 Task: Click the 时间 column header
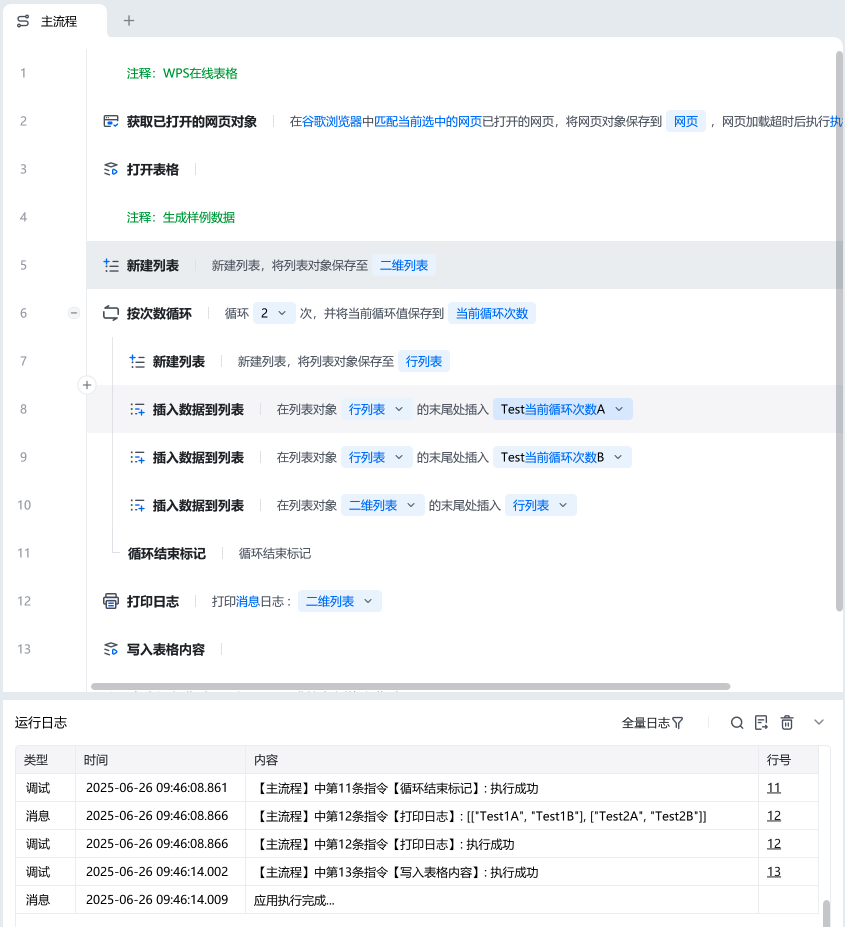pos(160,760)
